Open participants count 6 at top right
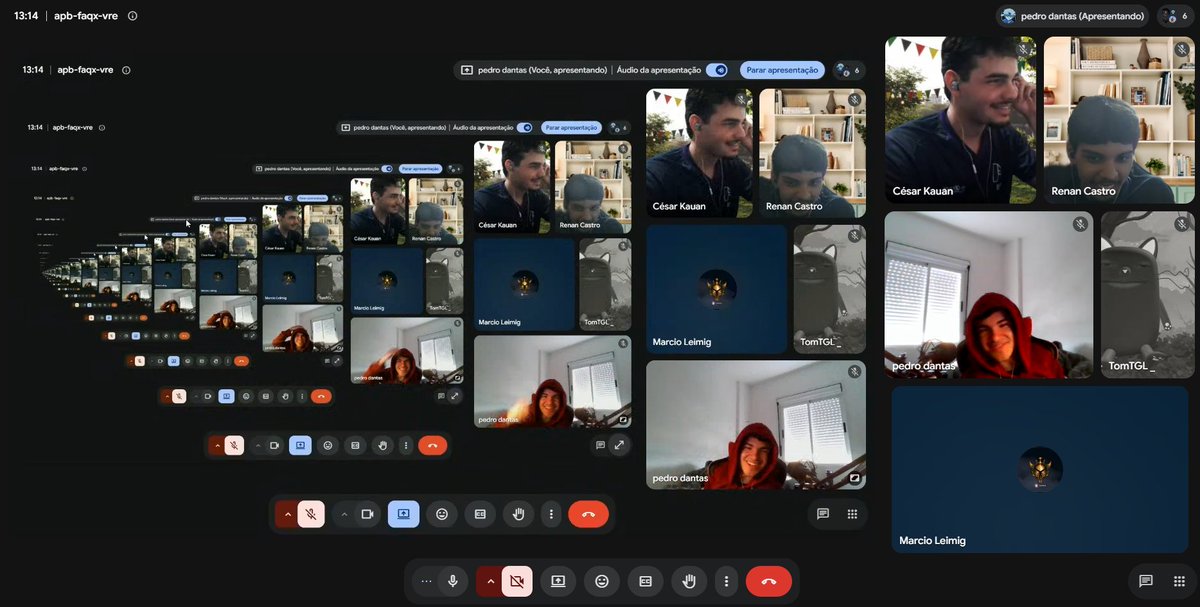 (x=1175, y=16)
